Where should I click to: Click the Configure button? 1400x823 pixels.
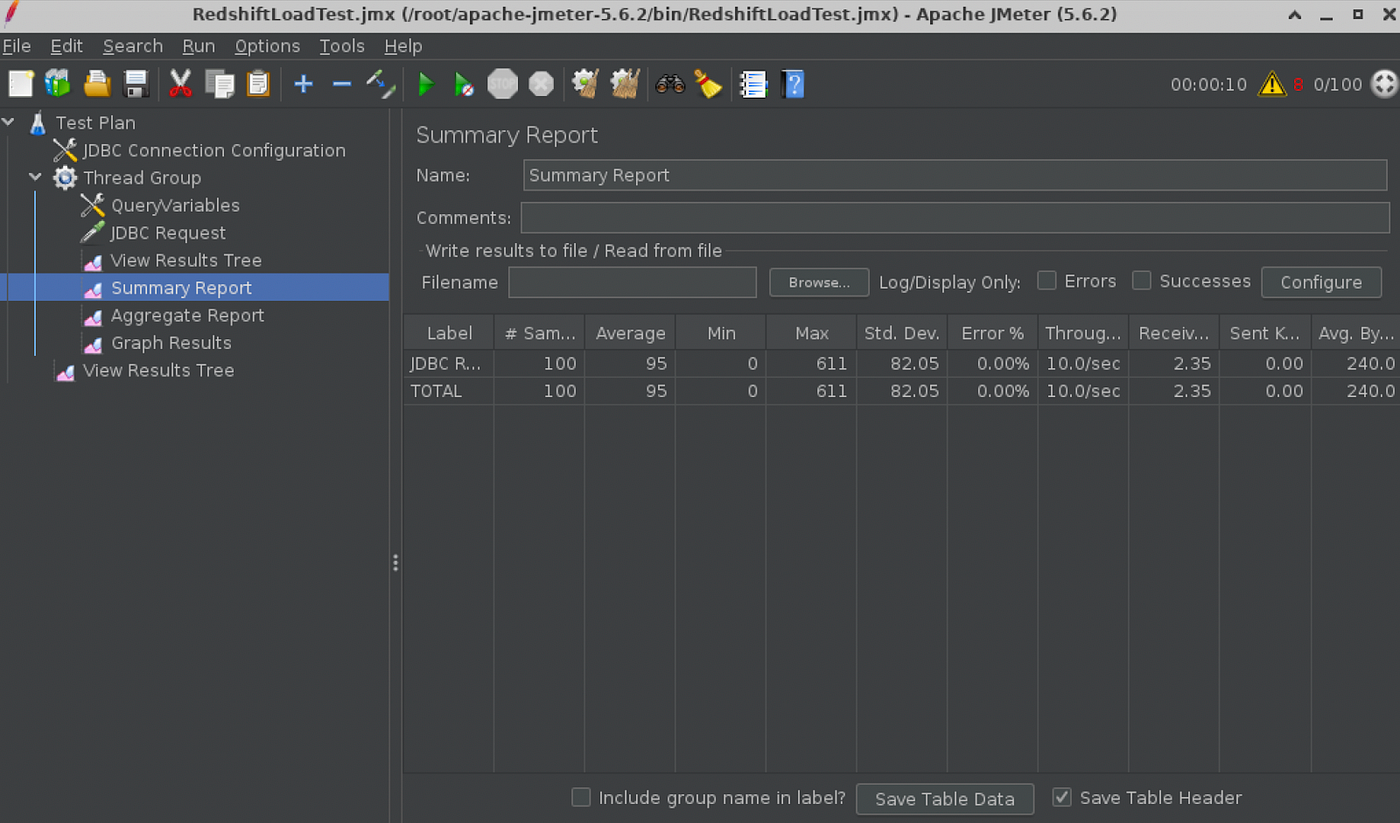(1321, 282)
